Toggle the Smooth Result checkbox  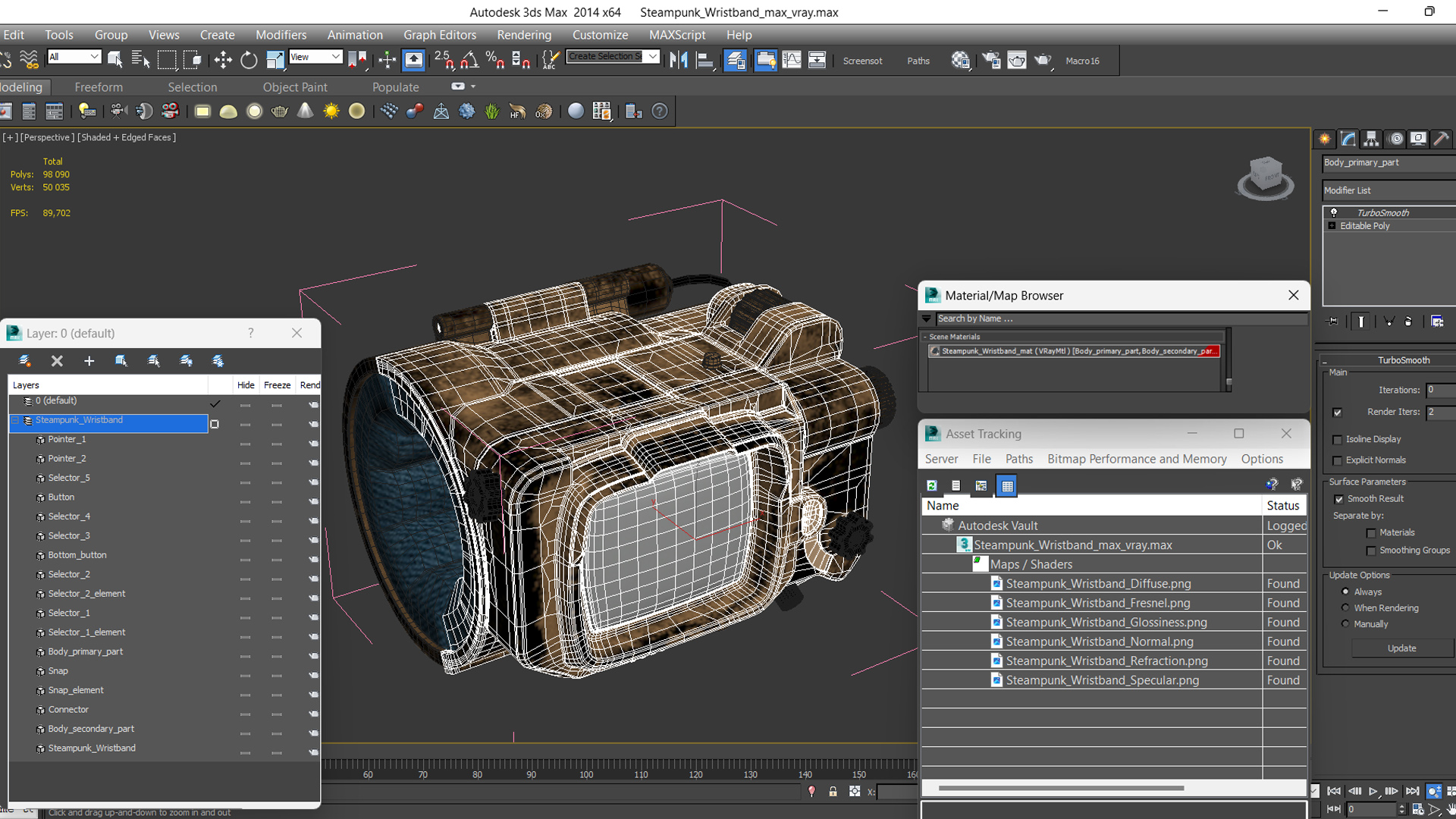[x=1338, y=499]
